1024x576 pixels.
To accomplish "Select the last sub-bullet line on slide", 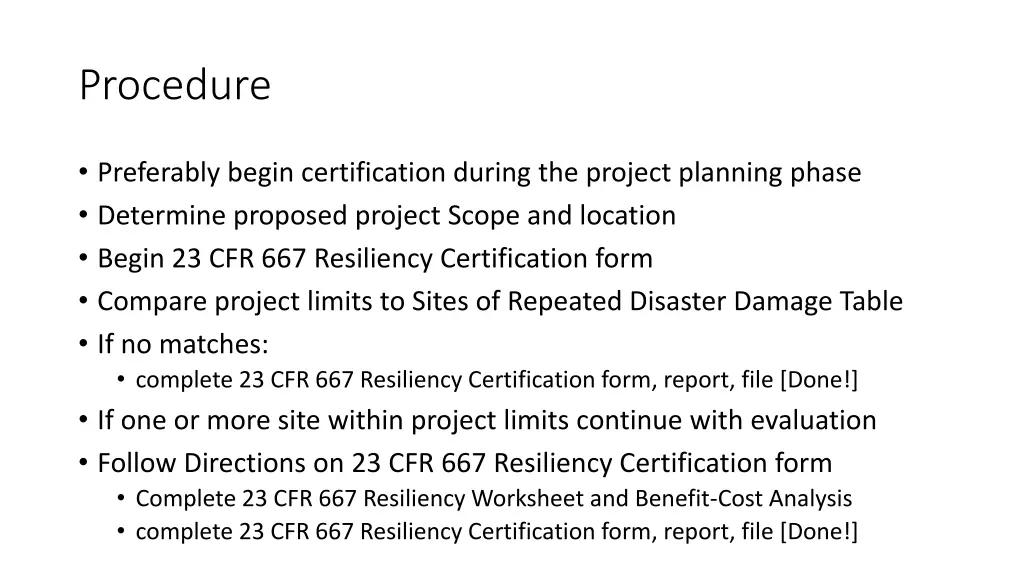I will click(496, 532).
